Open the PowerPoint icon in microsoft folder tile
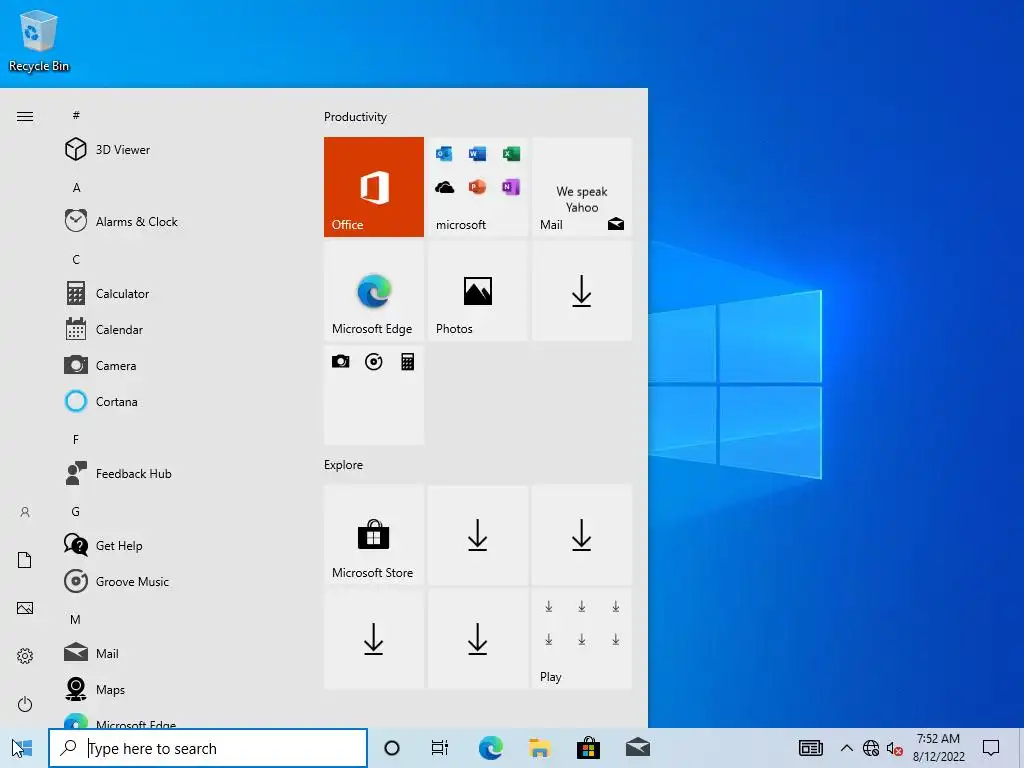The width and height of the screenshot is (1024, 768). (477, 187)
